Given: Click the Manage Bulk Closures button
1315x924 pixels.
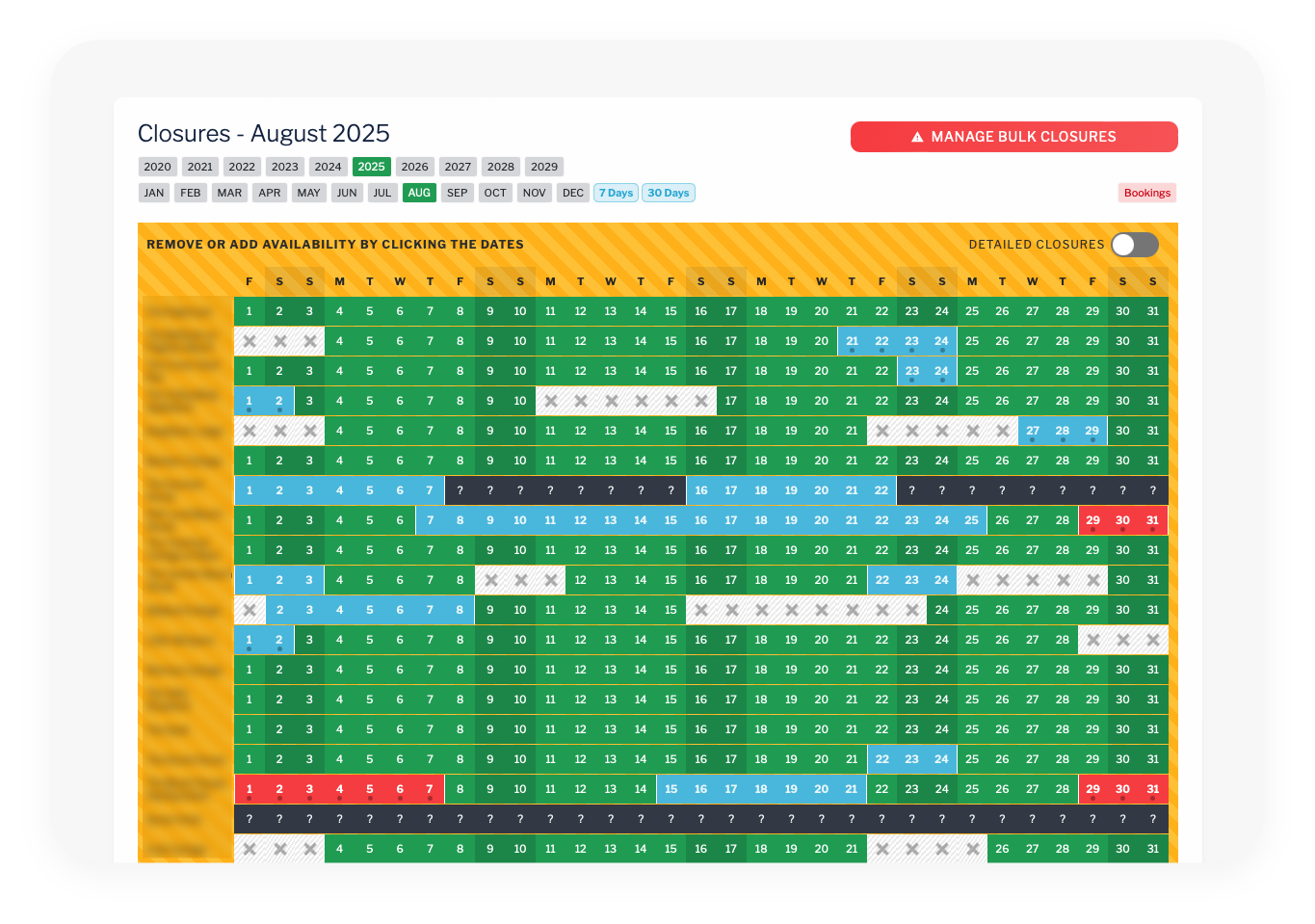Looking at the screenshot, I should pyautogui.click(x=1013, y=137).
